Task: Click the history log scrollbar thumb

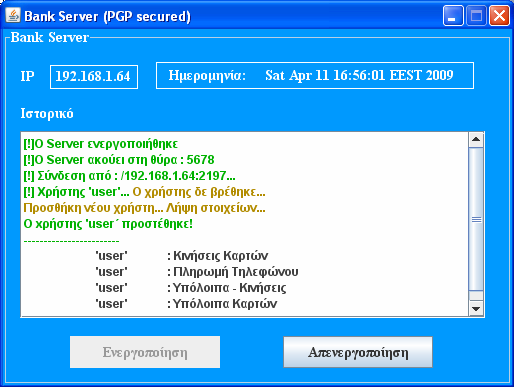Action: tap(476, 219)
